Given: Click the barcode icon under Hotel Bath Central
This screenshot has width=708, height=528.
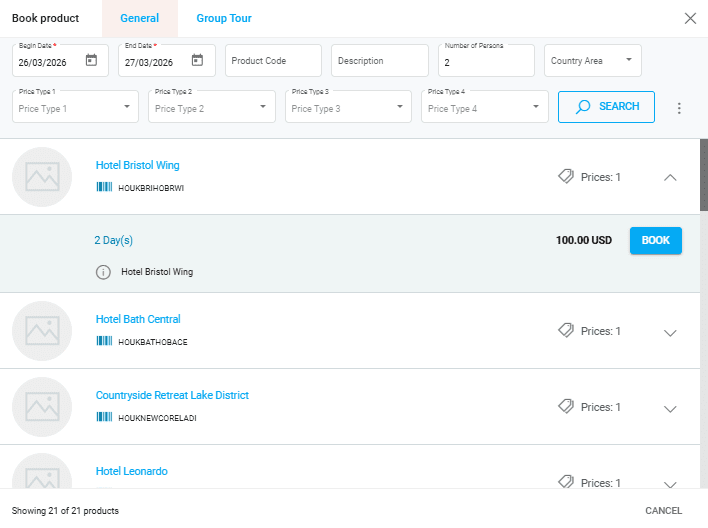Looking at the screenshot, I should 104,341.
